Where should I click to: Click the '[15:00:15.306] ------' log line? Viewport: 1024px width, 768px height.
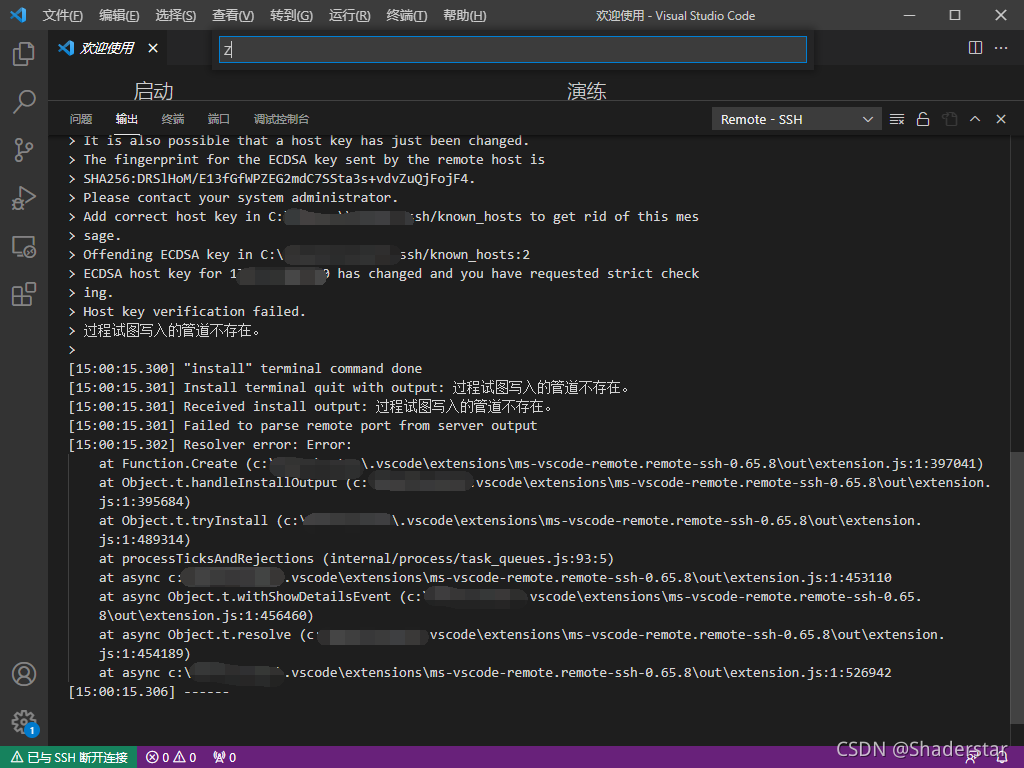pos(149,692)
